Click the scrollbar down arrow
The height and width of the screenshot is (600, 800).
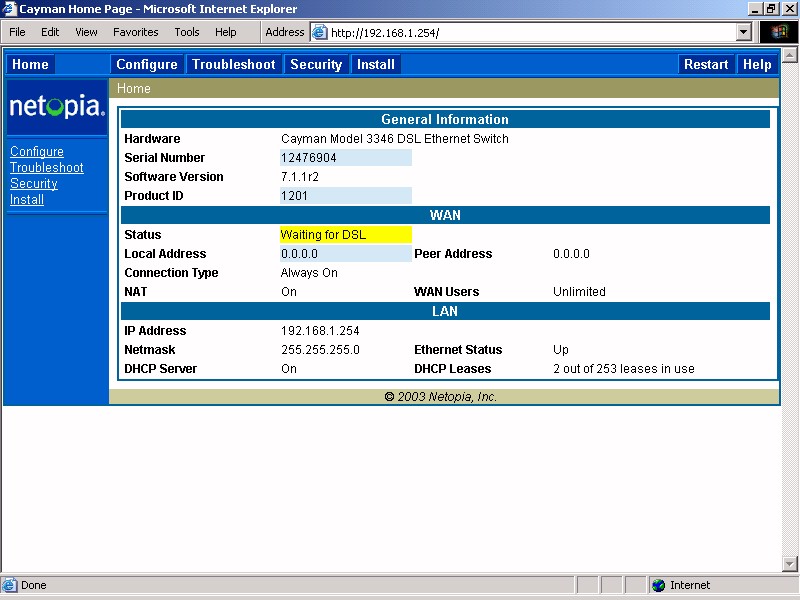pyautogui.click(x=789, y=564)
